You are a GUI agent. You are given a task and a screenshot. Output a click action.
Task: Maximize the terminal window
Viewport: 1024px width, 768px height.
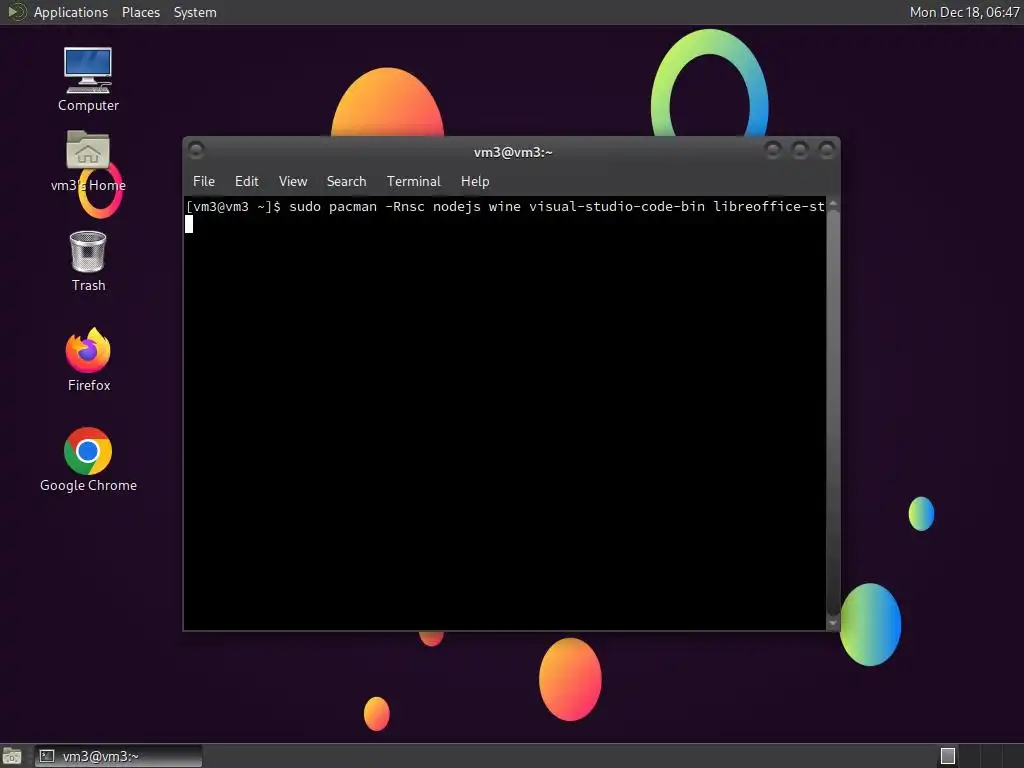click(799, 150)
